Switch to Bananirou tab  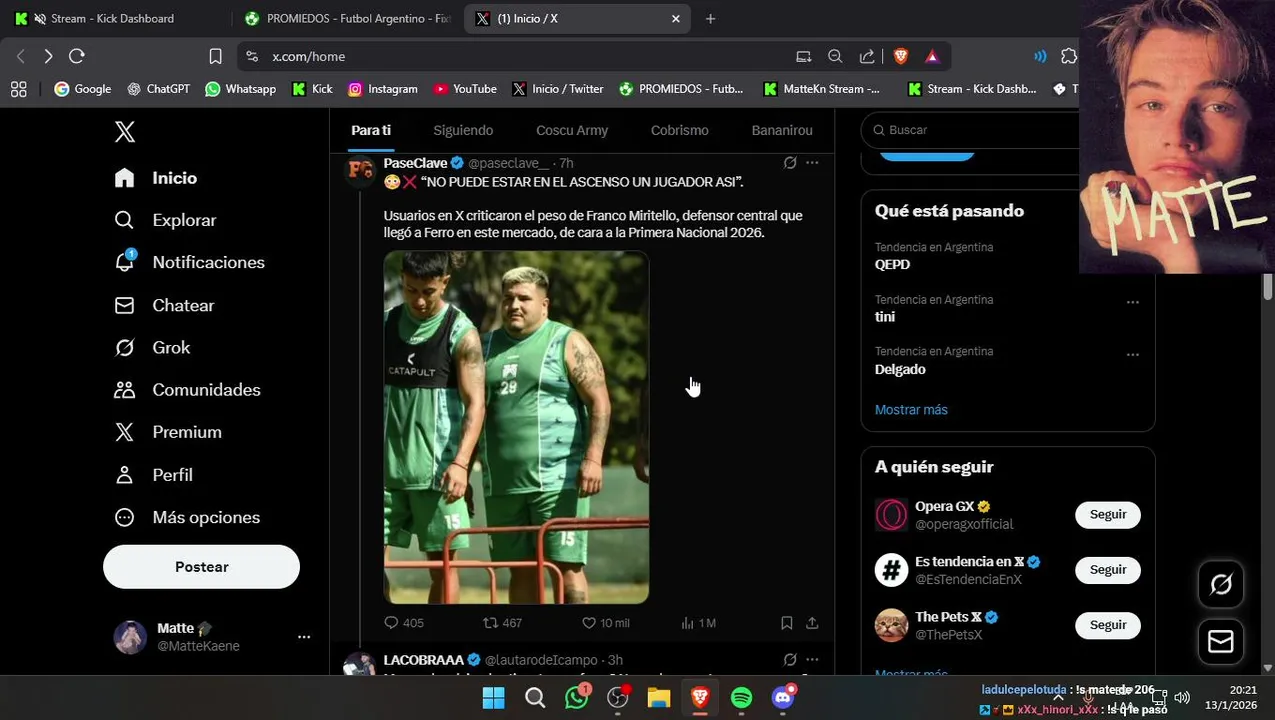782,130
